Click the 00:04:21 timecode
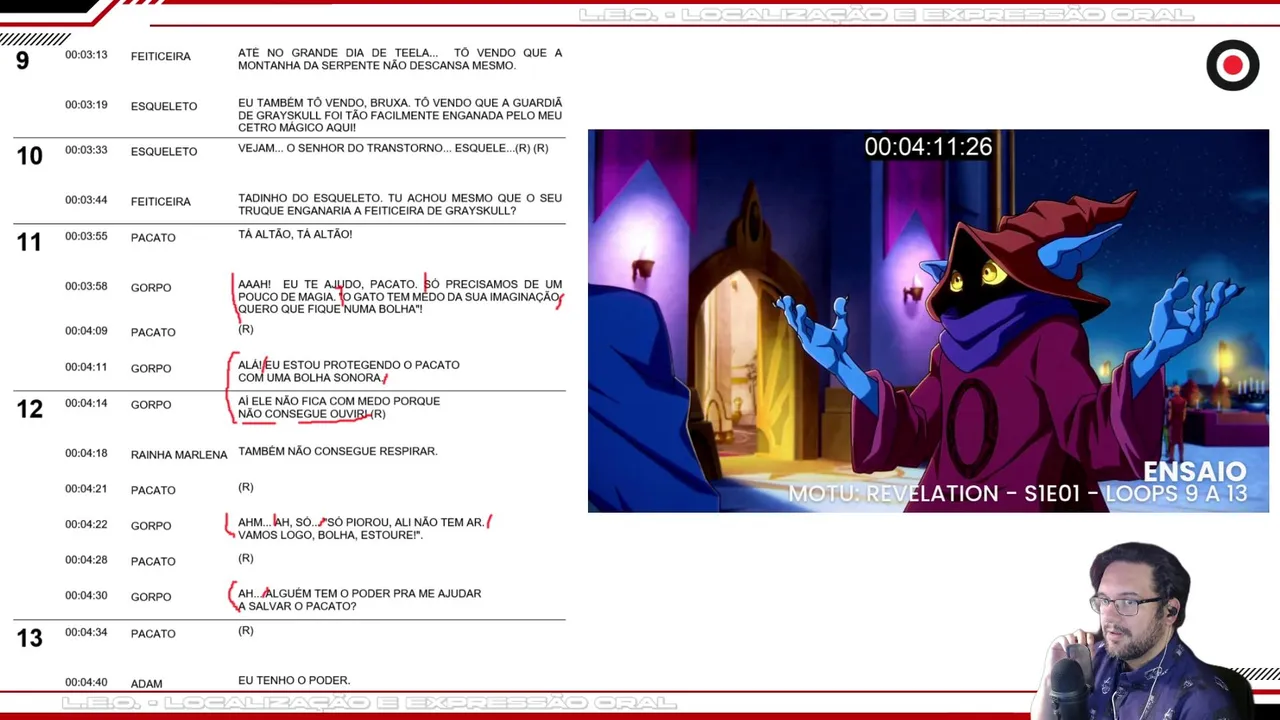This screenshot has width=1280, height=720. coord(86,489)
